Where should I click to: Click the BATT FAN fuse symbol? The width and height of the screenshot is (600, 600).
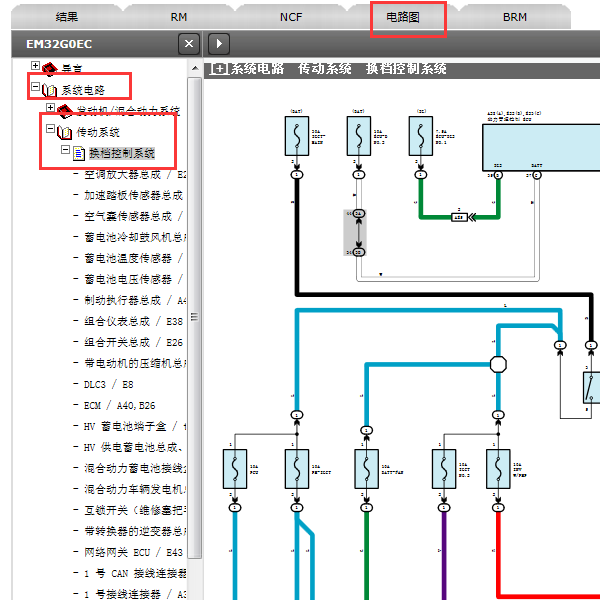click(x=367, y=469)
